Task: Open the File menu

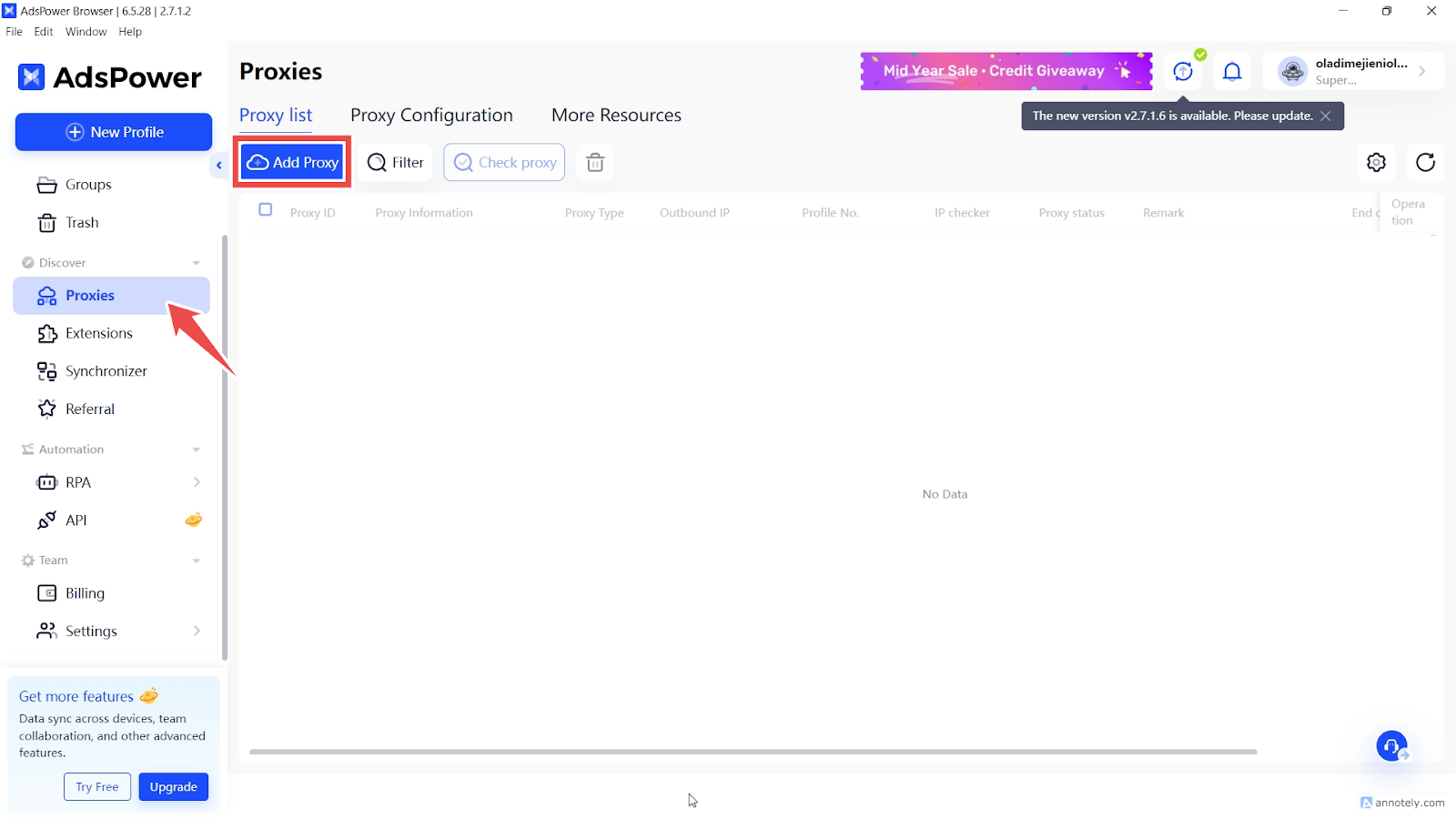Action: (14, 32)
